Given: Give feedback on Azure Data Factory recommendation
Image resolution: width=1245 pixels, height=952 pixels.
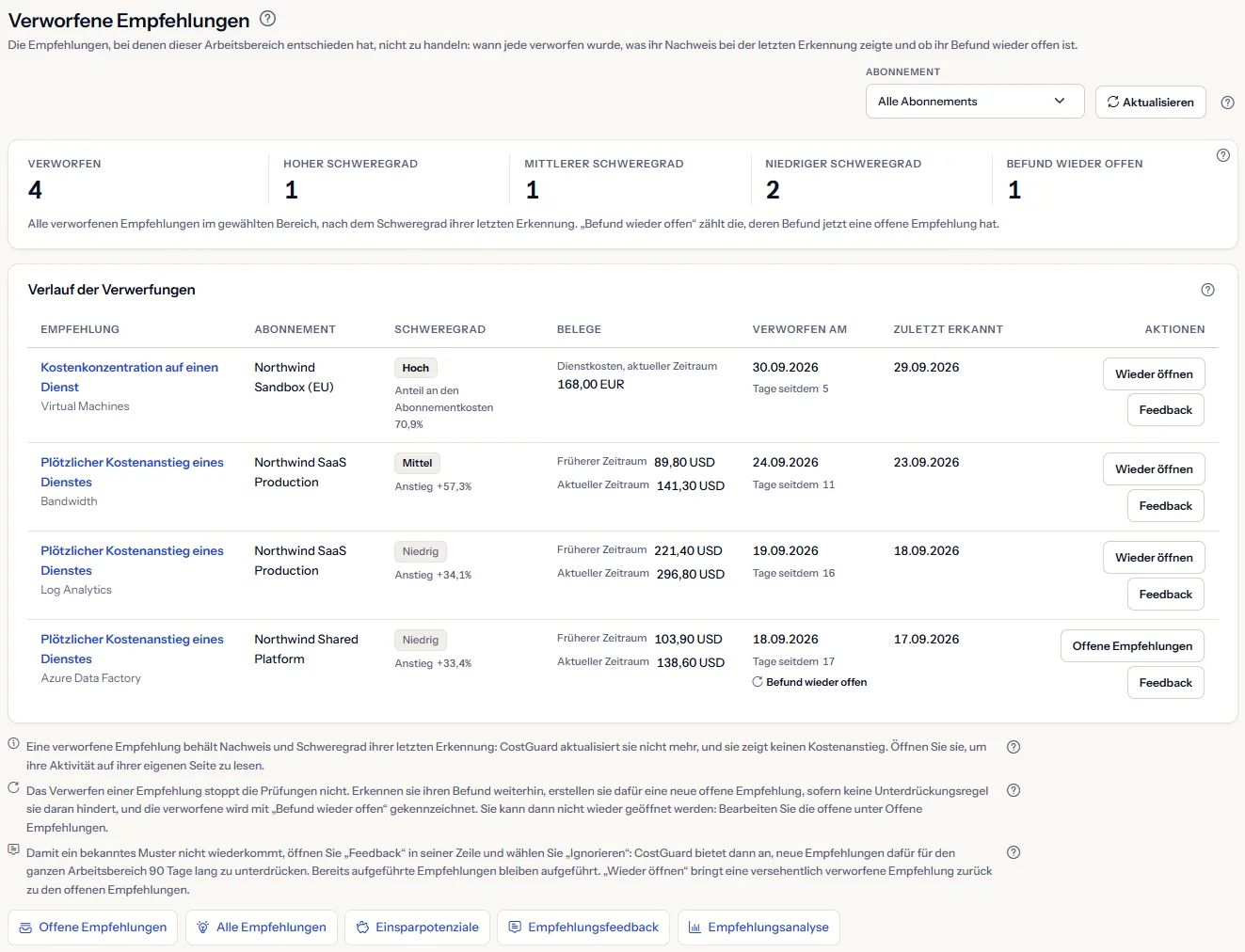Looking at the screenshot, I should pos(1166,683).
